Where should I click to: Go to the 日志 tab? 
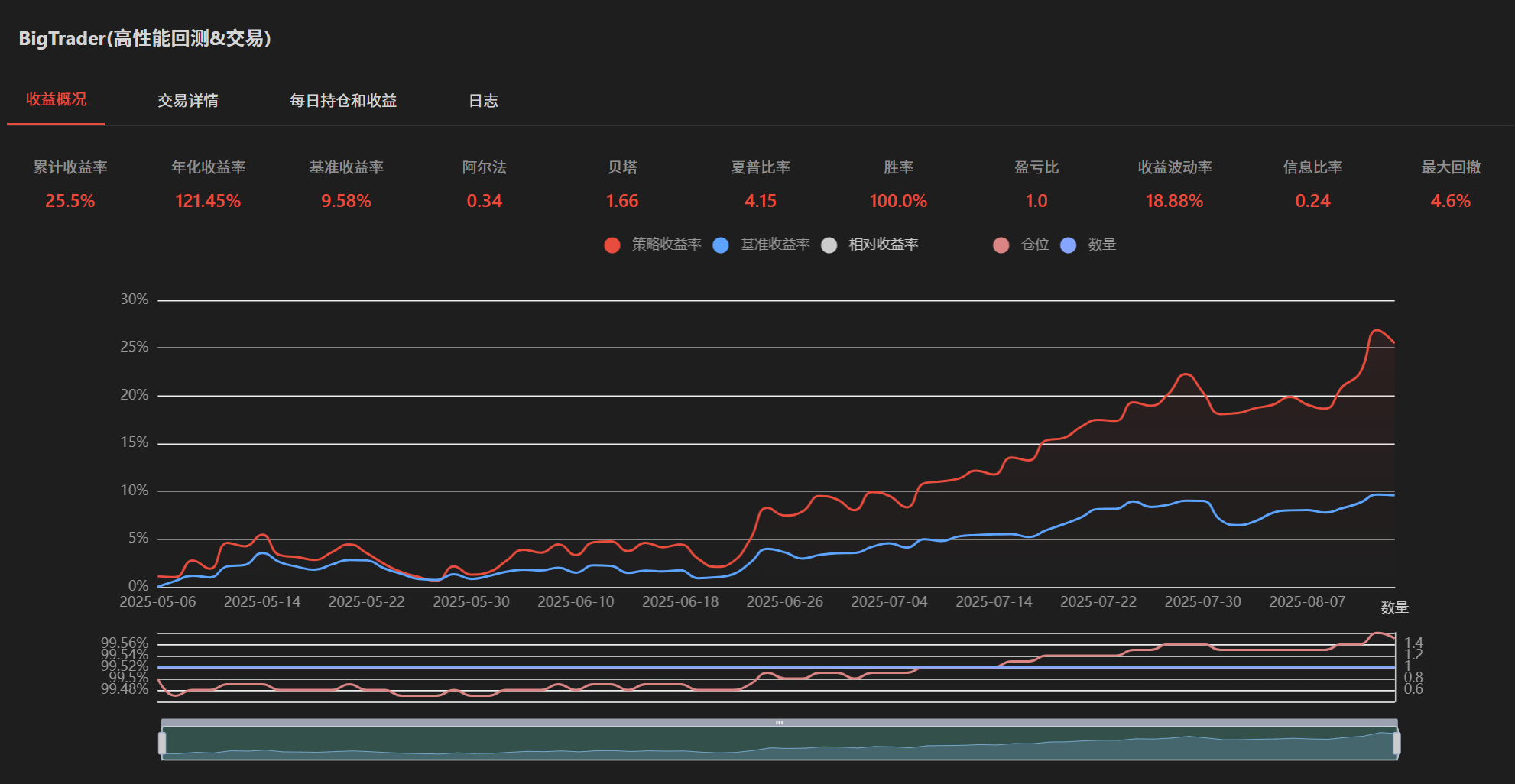pos(483,101)
